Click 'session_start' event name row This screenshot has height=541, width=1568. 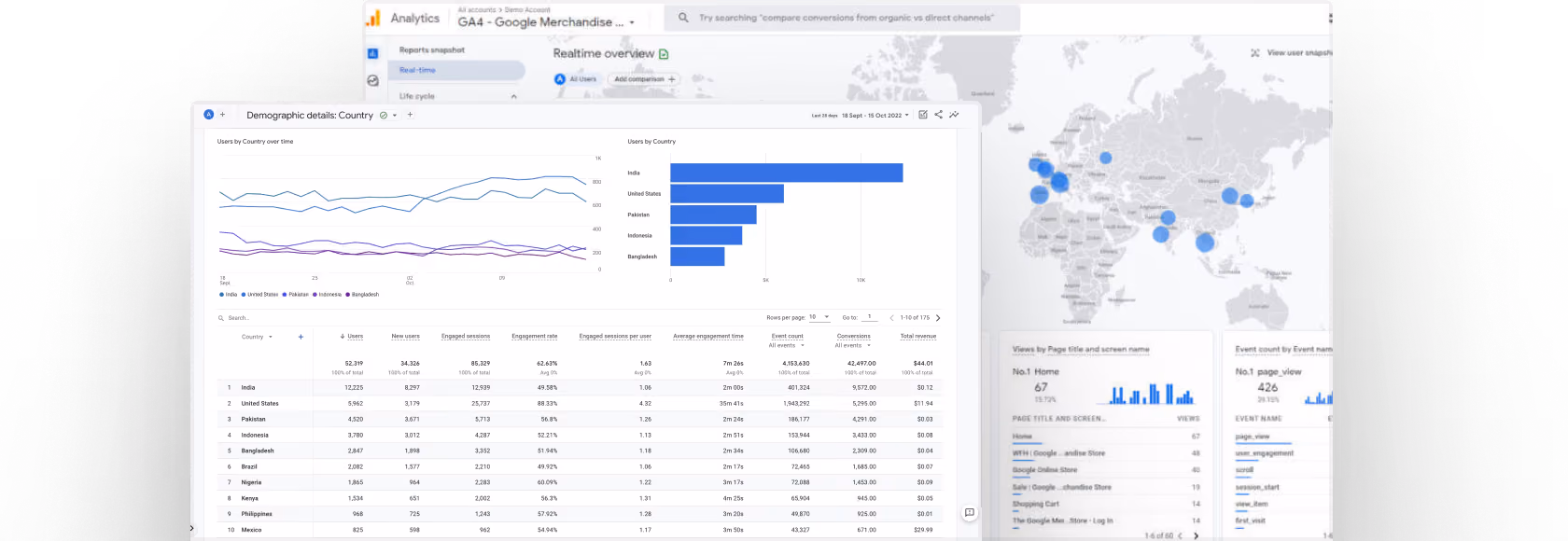click(x=1283, y=487)
